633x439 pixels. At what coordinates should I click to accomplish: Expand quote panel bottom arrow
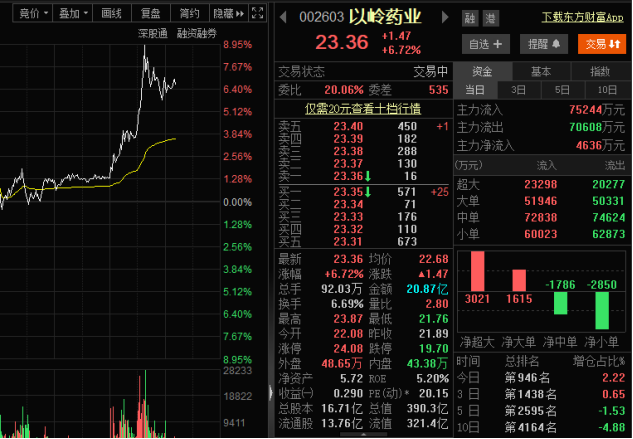pos(363,435)
